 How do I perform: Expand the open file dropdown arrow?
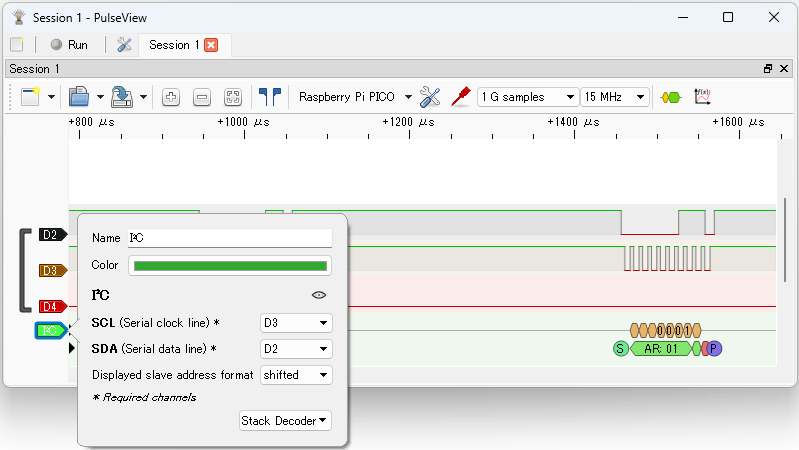click(100, 97)
